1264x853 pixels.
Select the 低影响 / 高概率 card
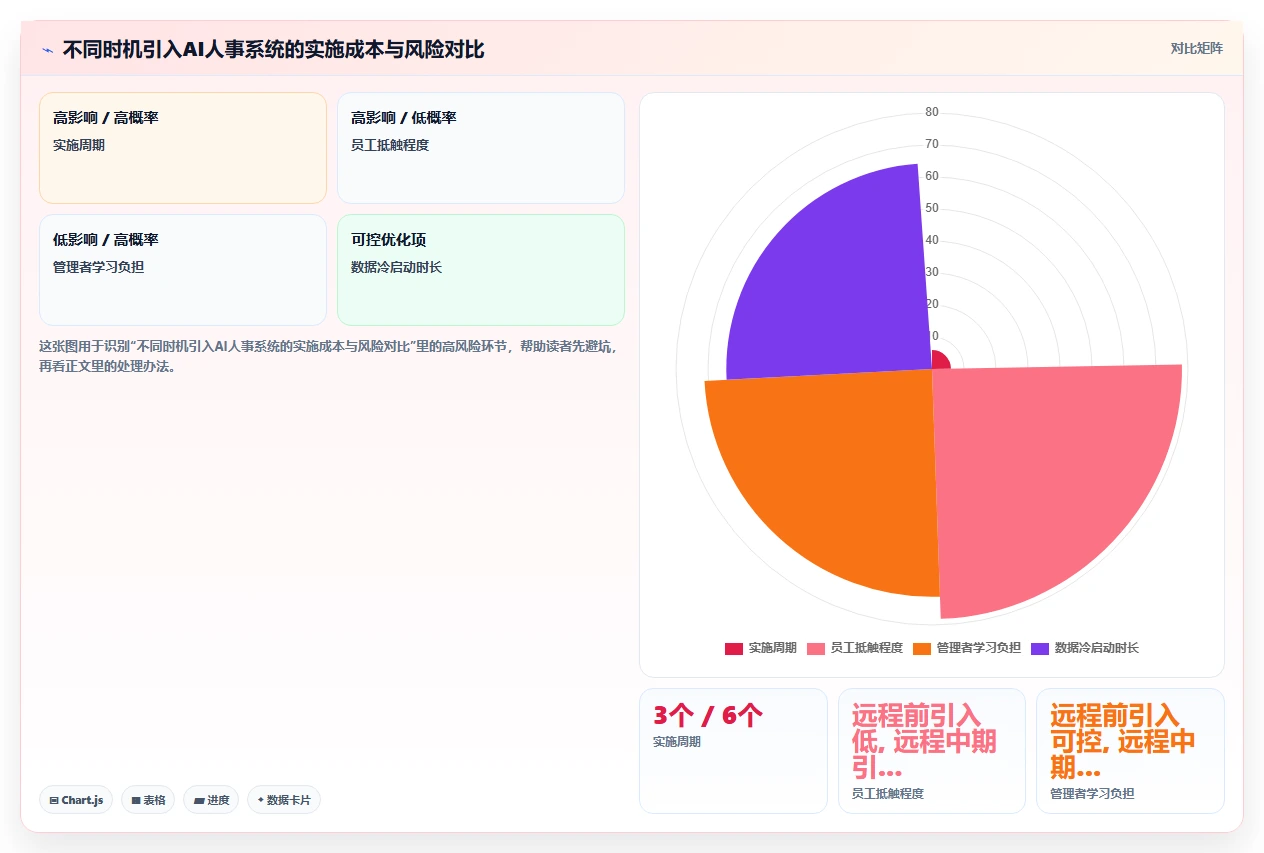[x=183, y=270]
